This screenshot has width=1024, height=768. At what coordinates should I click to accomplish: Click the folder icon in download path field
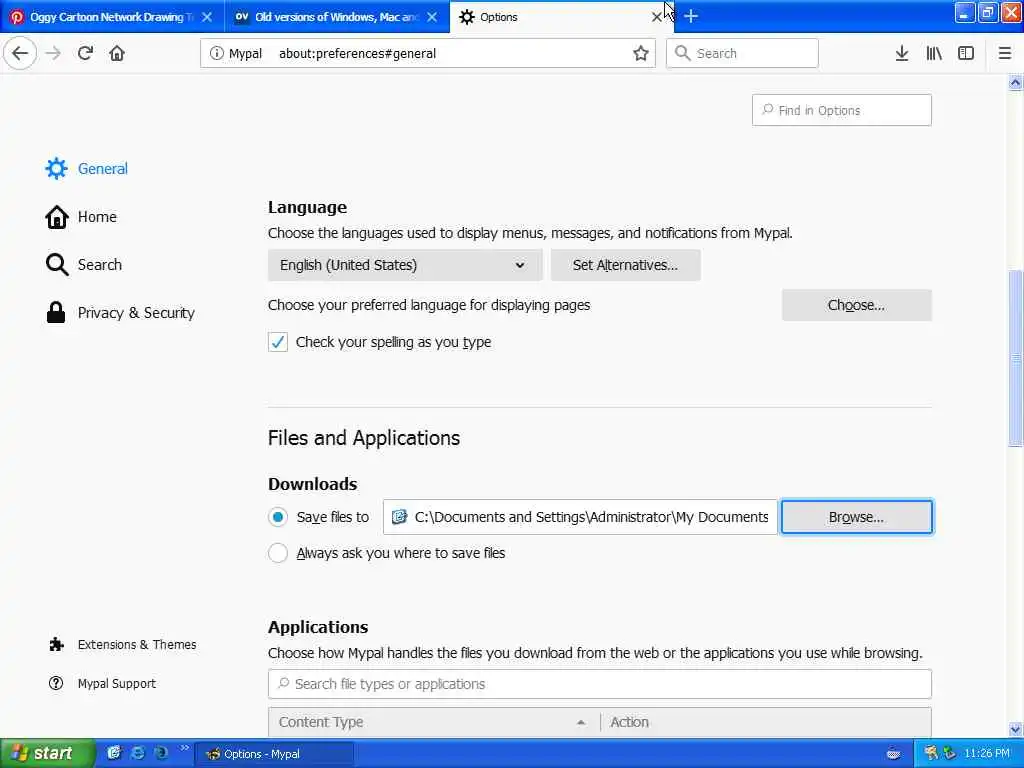tap(399, 517)
